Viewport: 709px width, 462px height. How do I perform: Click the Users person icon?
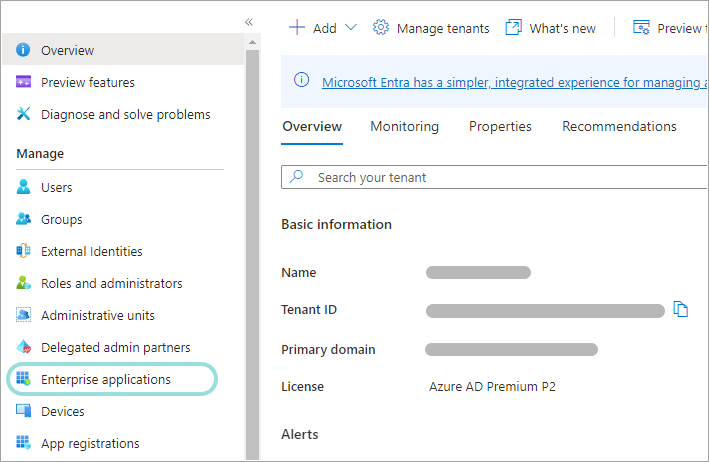[23, 187]
